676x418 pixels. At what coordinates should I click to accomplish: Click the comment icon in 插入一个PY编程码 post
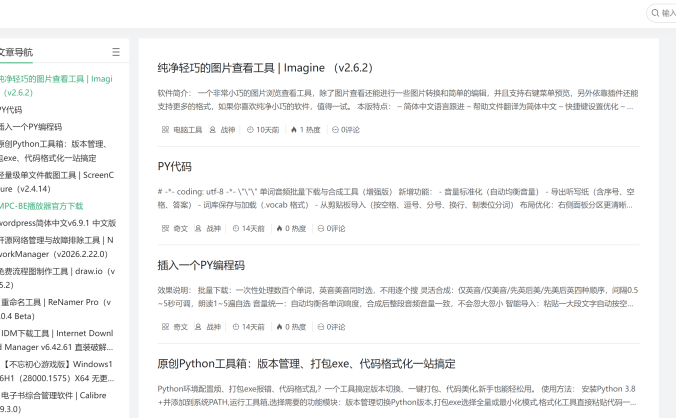pos(321,327)
